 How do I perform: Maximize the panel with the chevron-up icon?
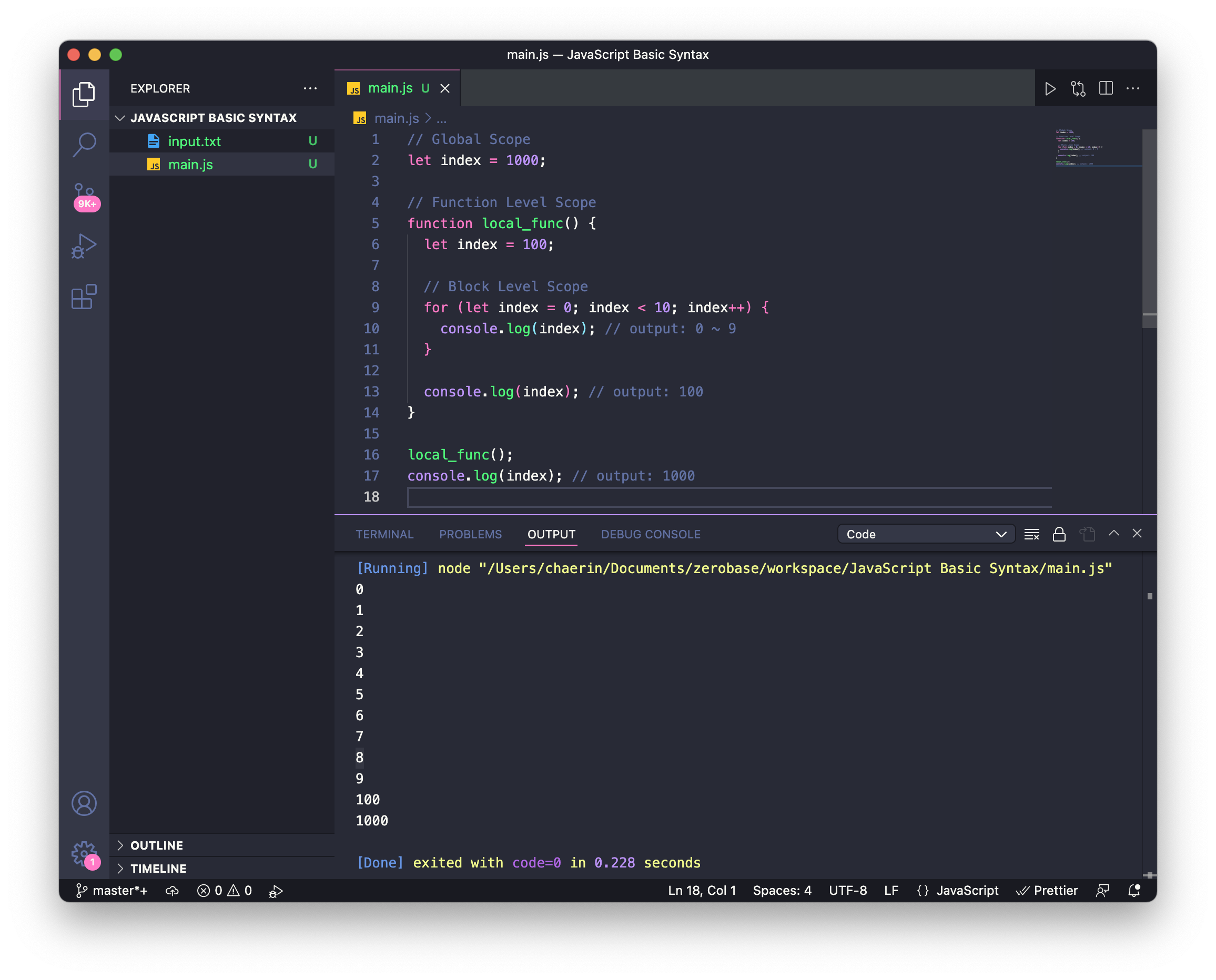(1113, 534)
